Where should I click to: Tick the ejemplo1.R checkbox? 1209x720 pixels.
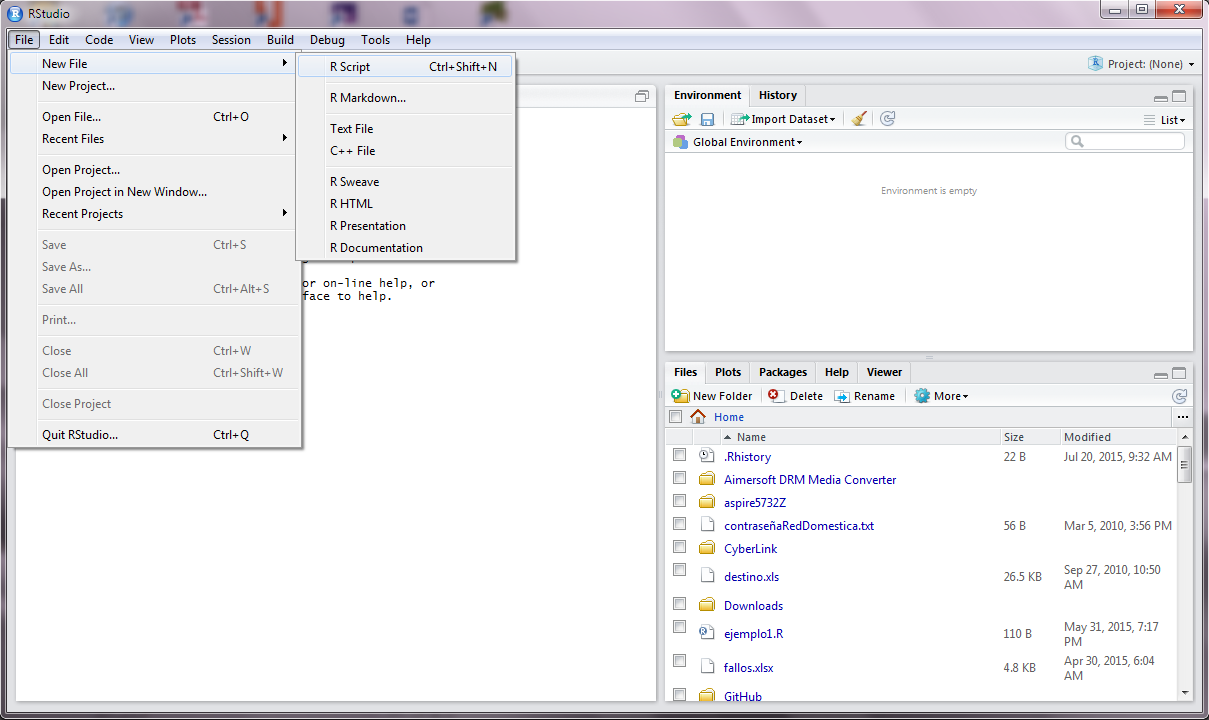679,627
